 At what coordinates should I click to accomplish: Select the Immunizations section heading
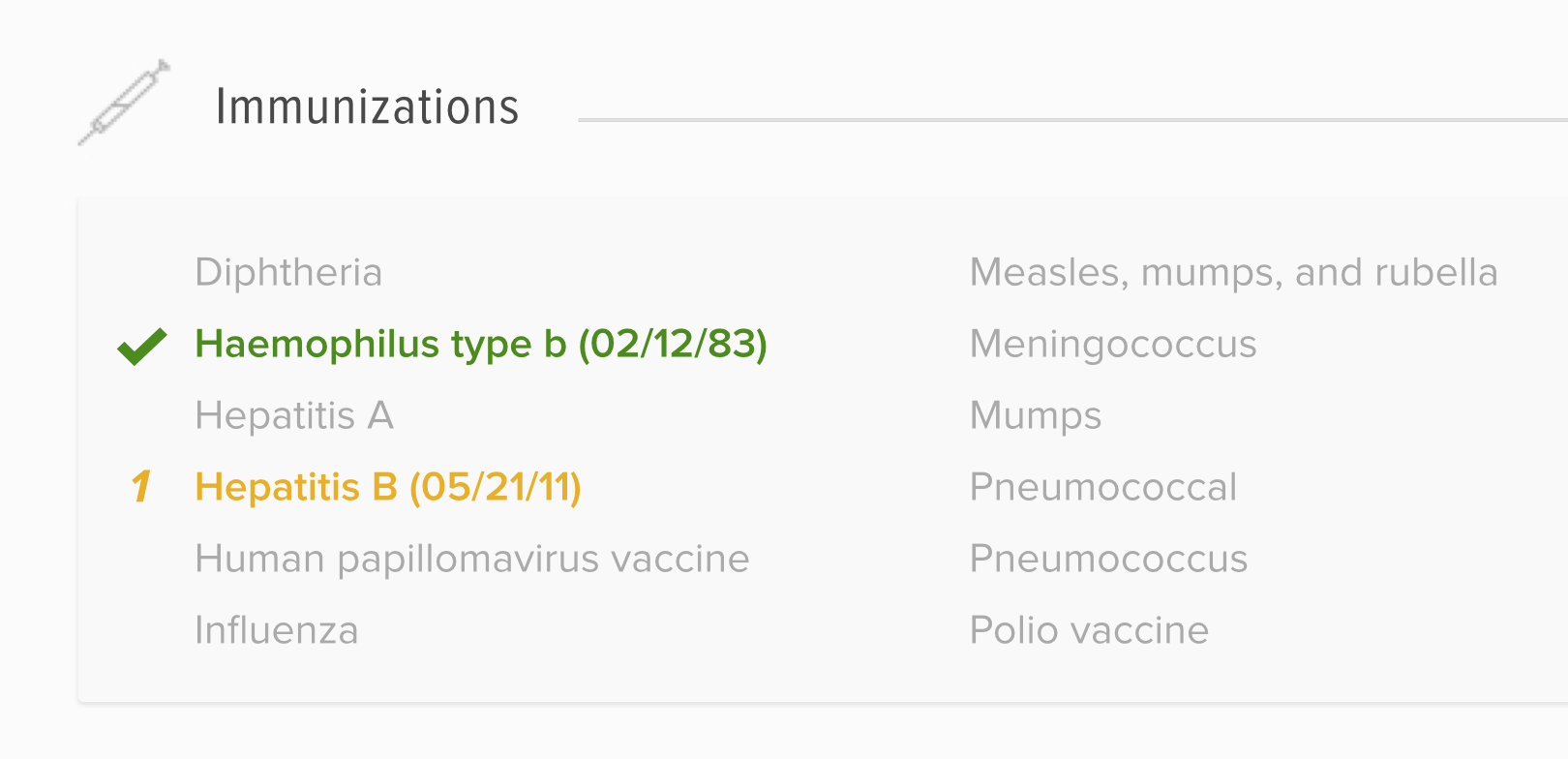point(367,106)
